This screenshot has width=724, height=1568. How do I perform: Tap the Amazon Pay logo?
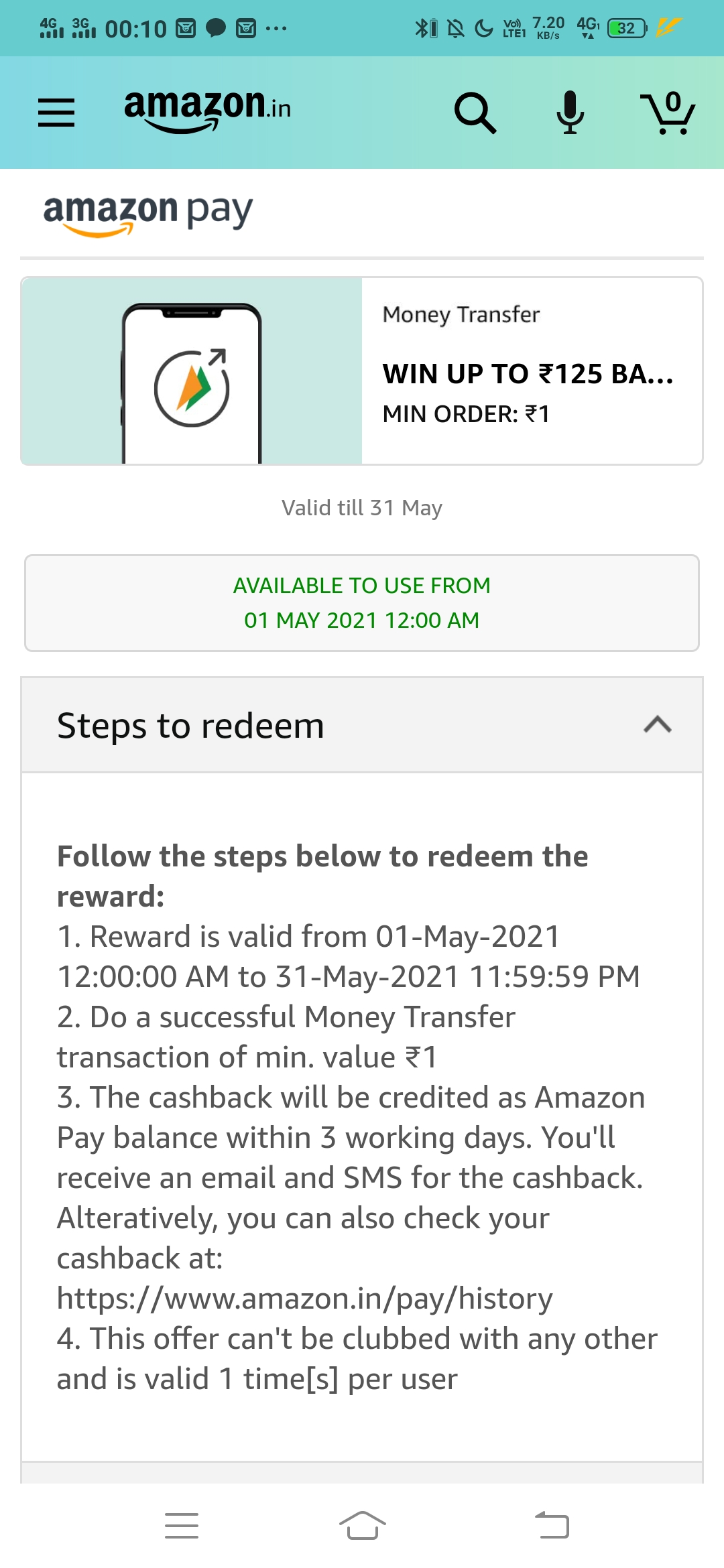click(x=148, y=214)
